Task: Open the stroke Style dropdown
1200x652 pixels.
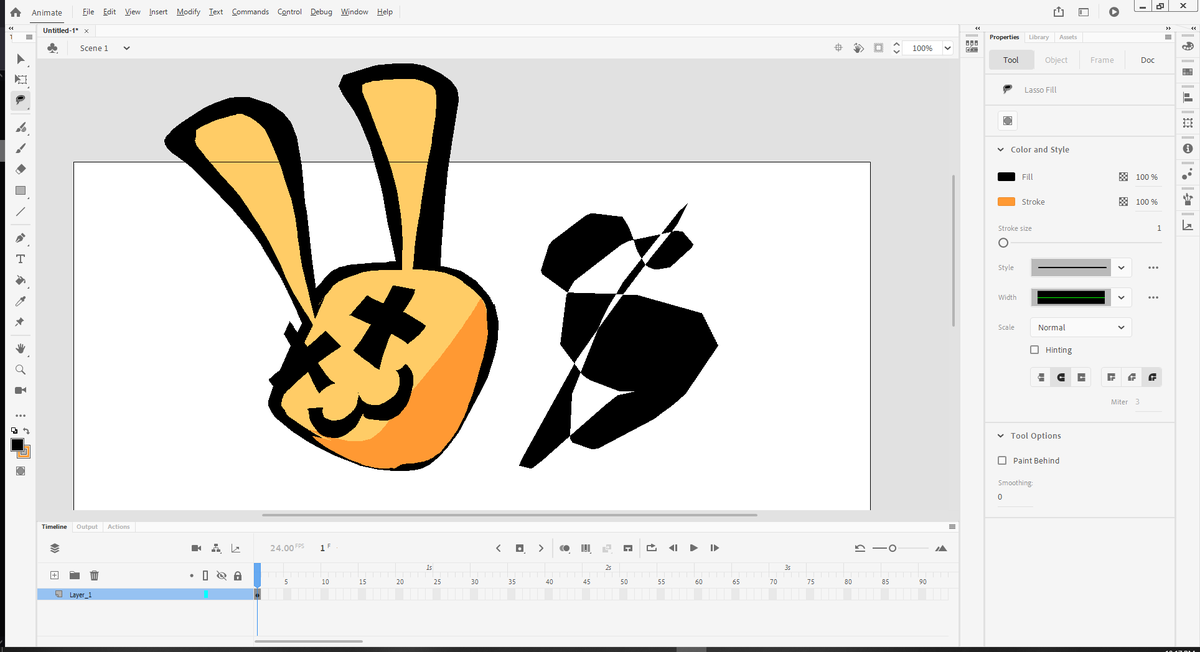Action: tap(1122, 268)
